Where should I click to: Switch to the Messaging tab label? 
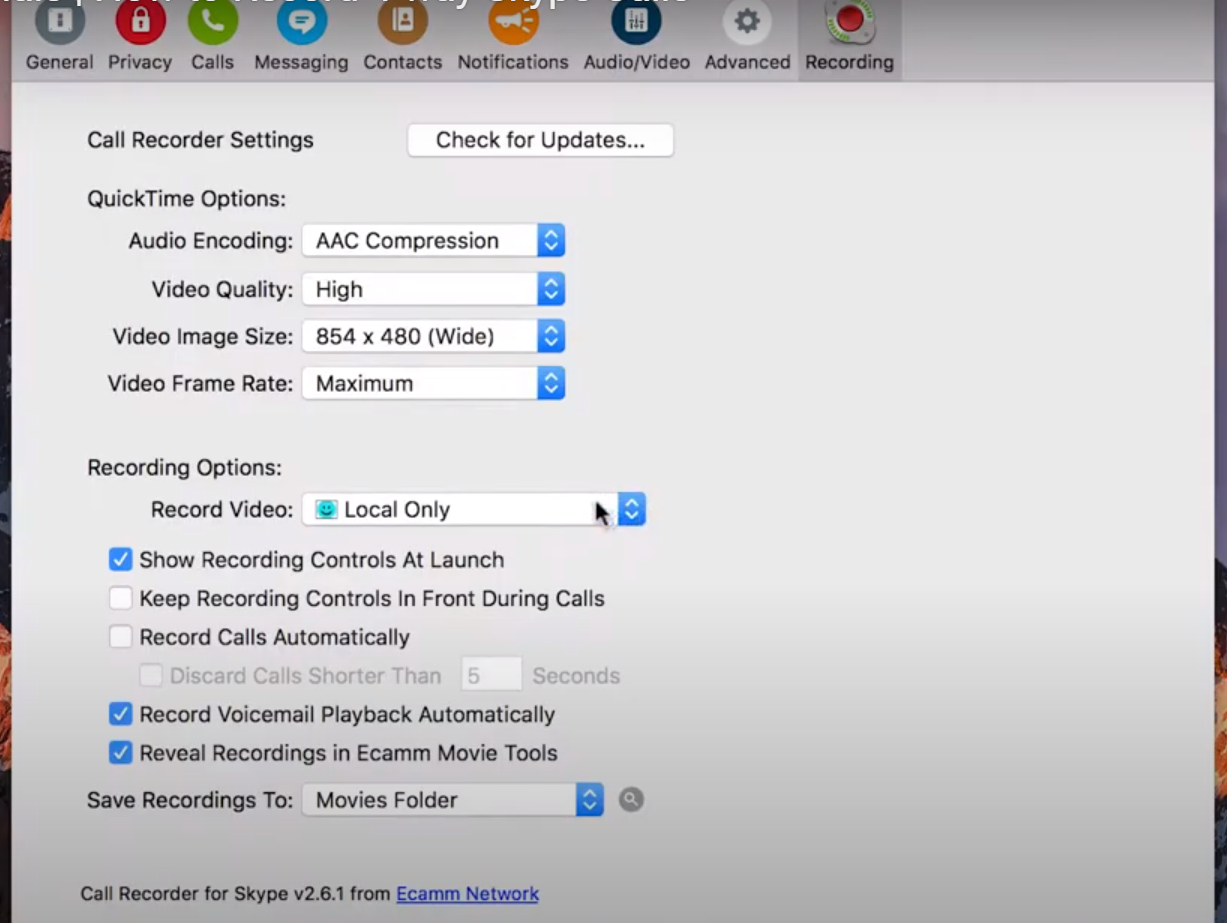(x=301, y=62)
